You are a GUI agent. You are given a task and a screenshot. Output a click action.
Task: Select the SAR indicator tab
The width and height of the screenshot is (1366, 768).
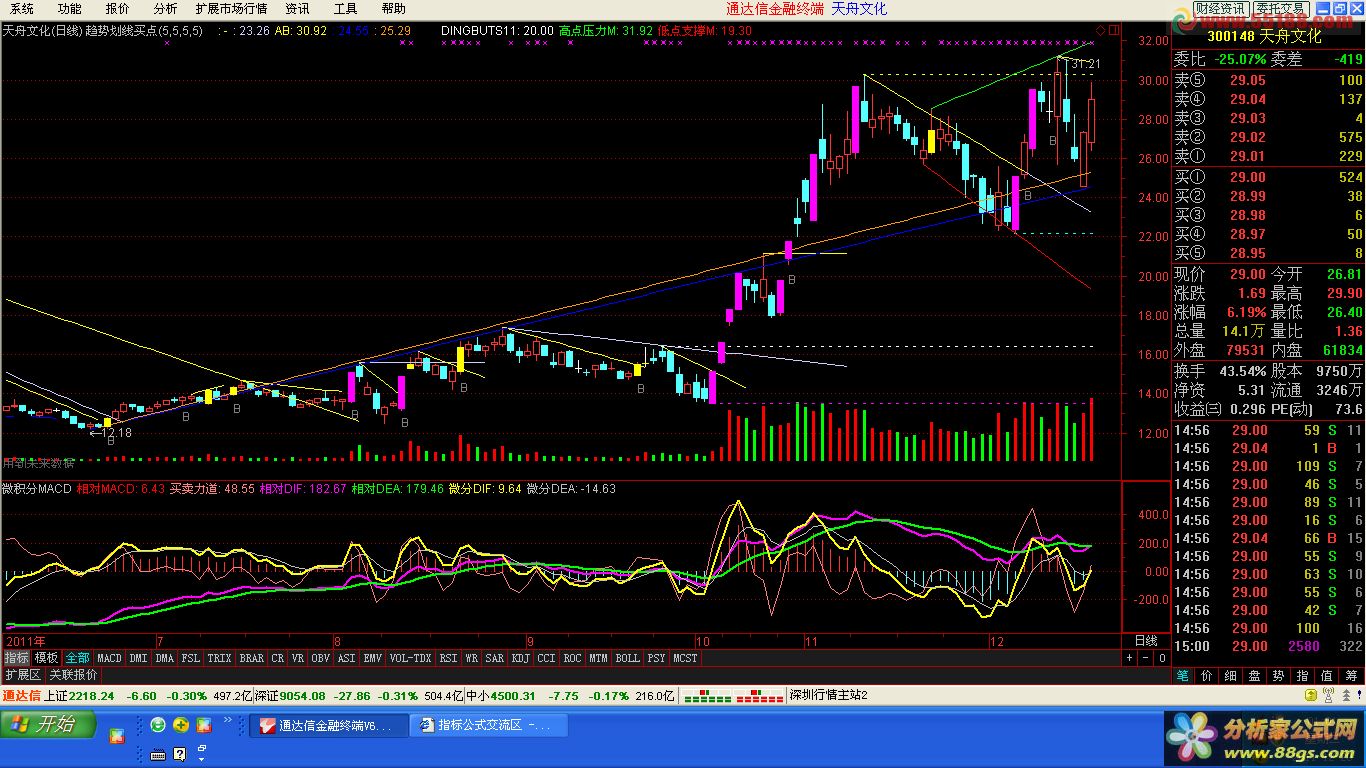tap(495, 658)
